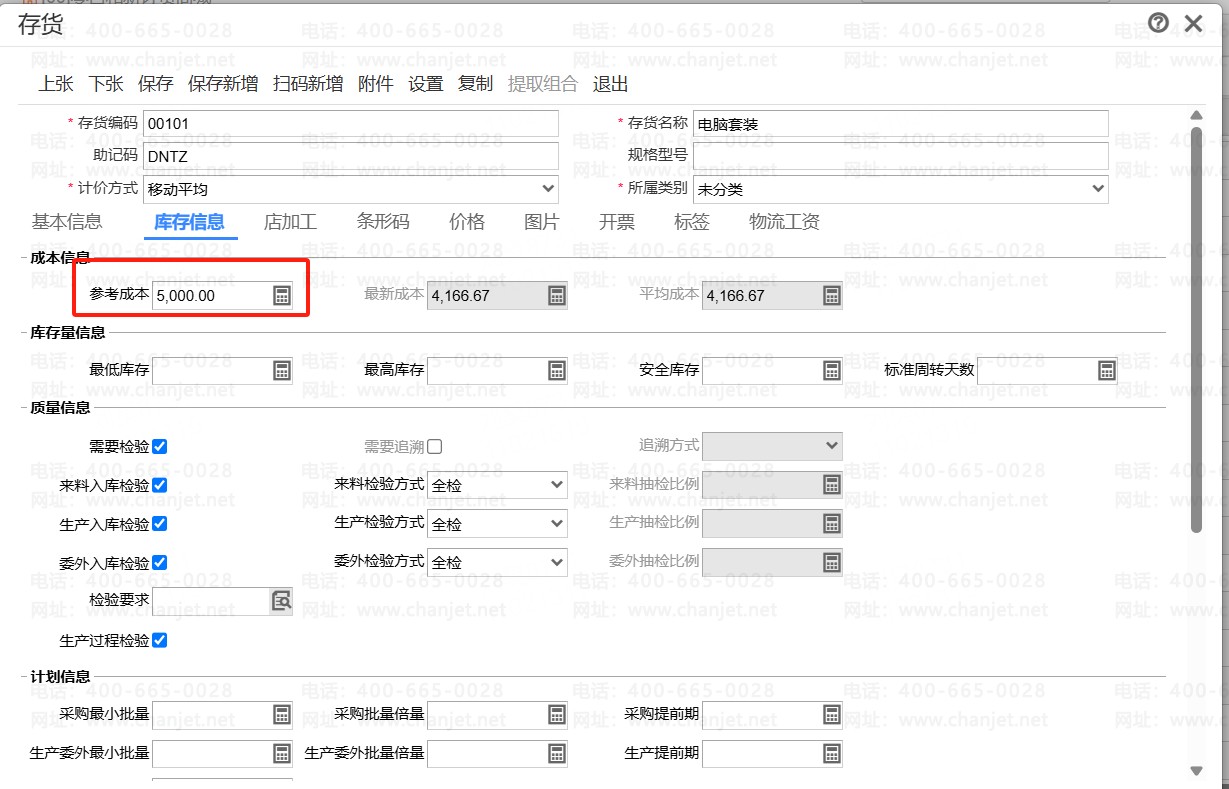
Task: Toggle 来料入库检验 checkbox
Action: (159, 485)
